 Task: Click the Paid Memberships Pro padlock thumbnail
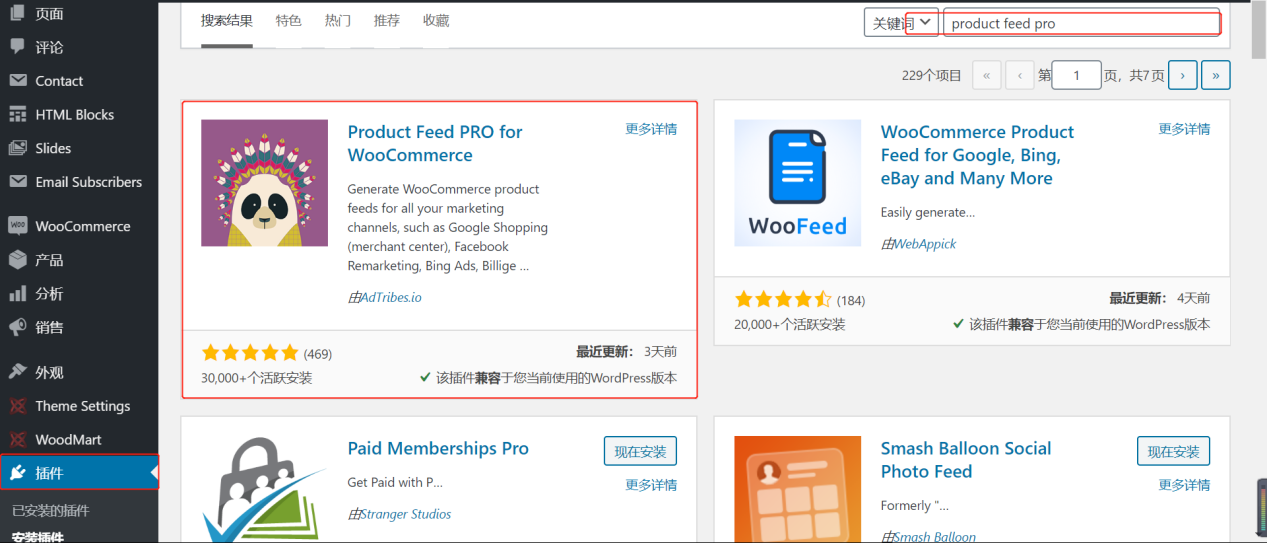coord(264,489)
